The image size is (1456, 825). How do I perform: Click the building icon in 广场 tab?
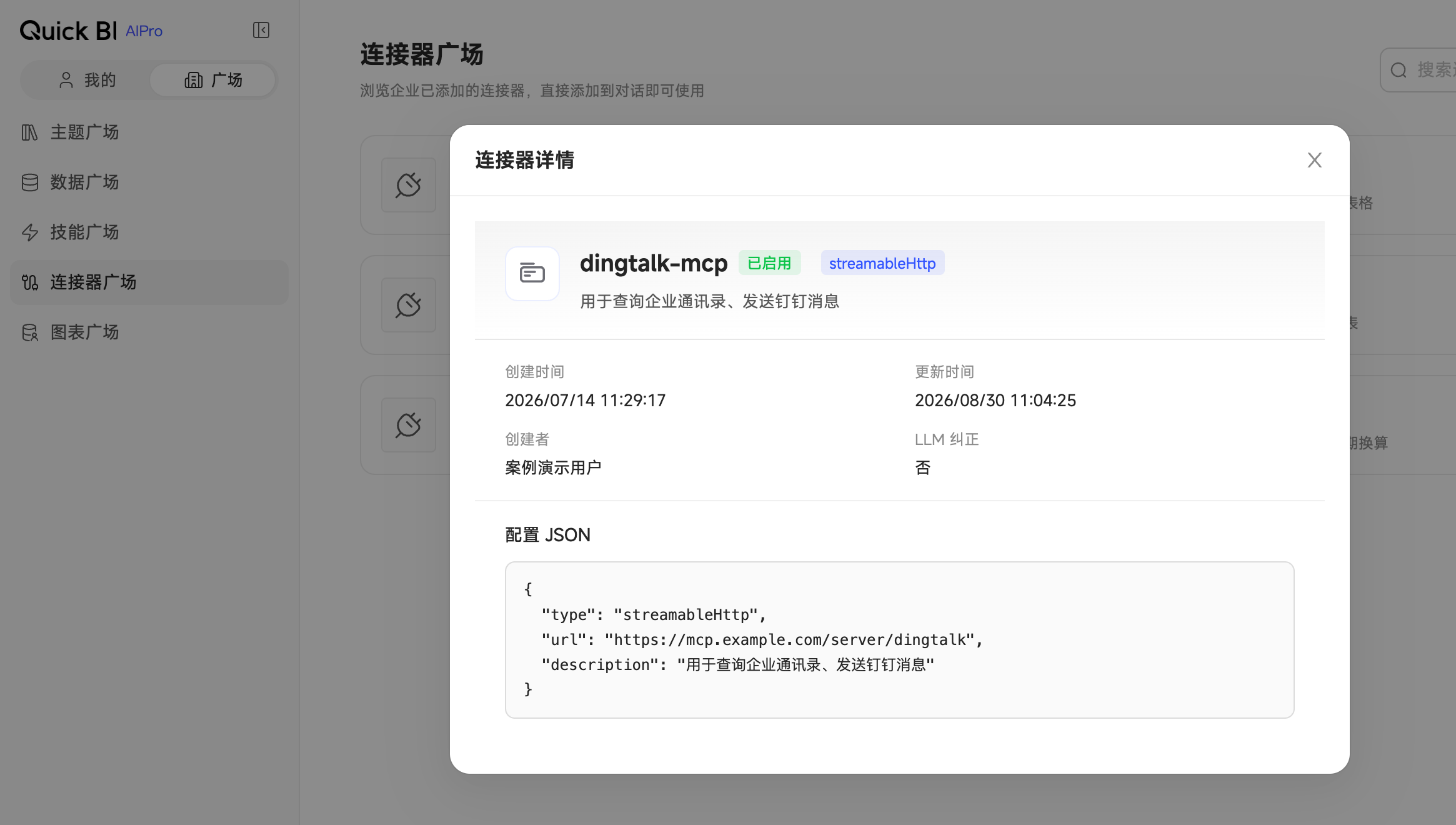tap(194, 80)
